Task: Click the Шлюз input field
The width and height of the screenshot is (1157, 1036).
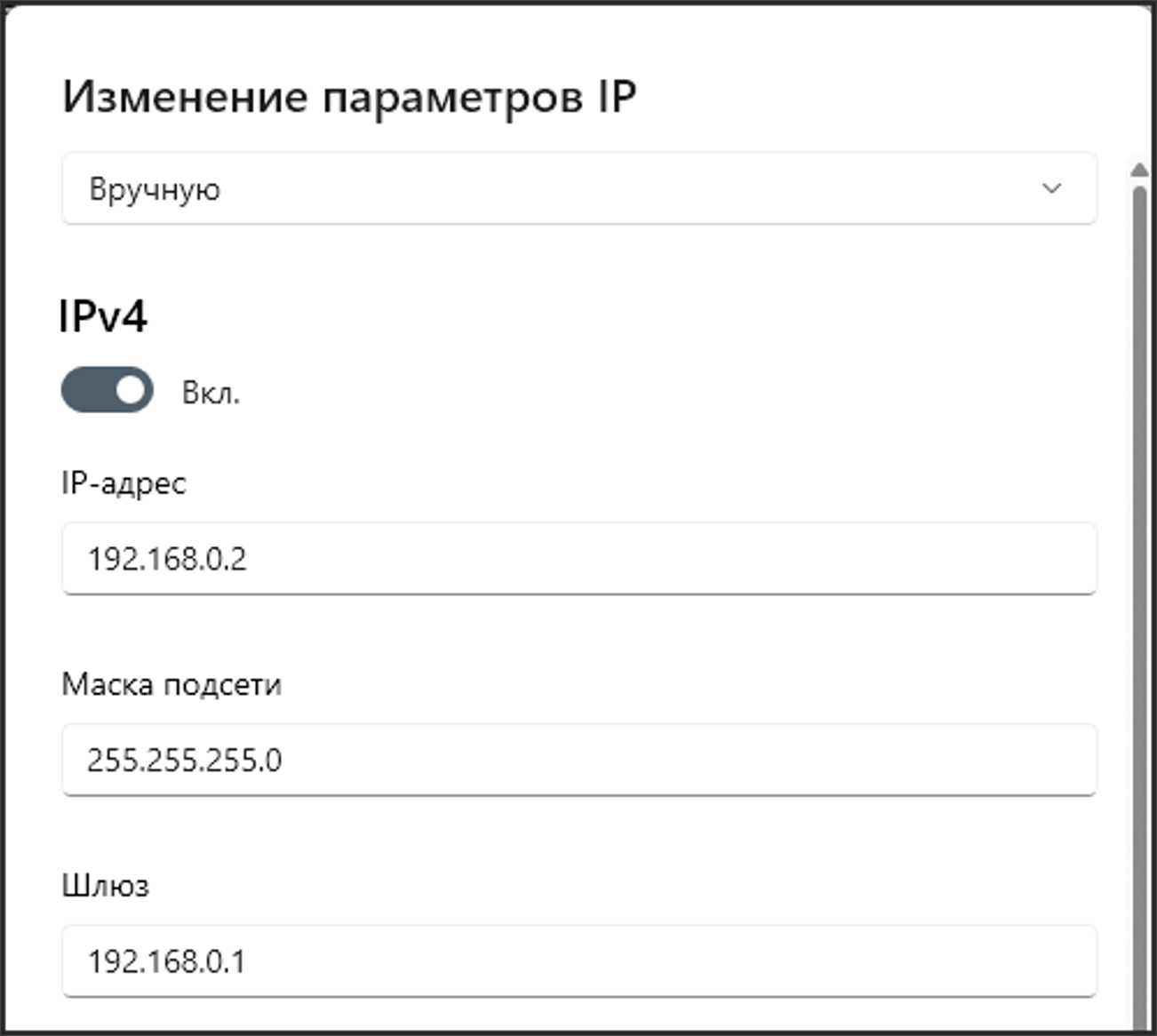Action: 578,960
